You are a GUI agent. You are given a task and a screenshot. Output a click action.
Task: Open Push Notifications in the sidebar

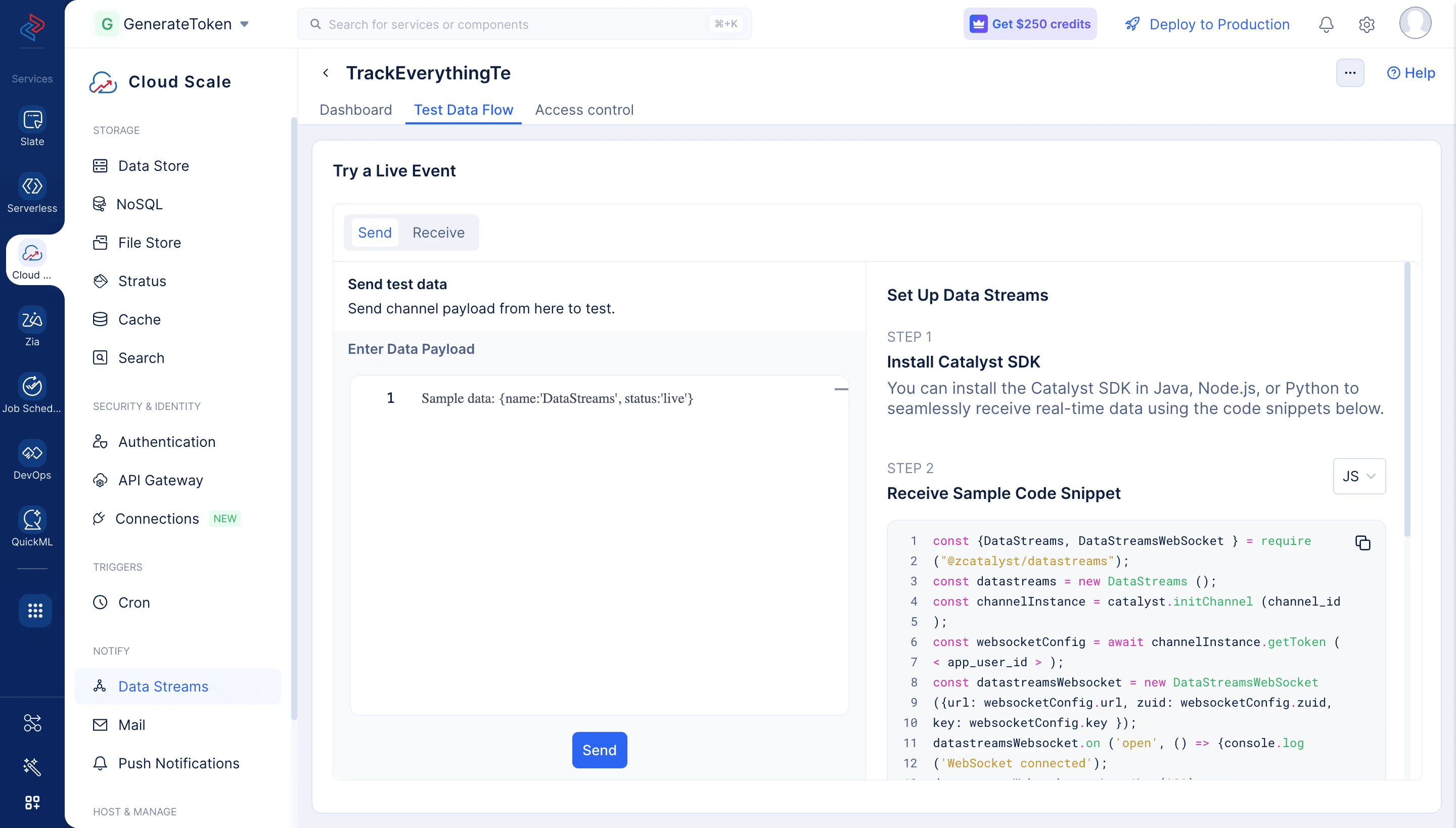click(178, 763)
